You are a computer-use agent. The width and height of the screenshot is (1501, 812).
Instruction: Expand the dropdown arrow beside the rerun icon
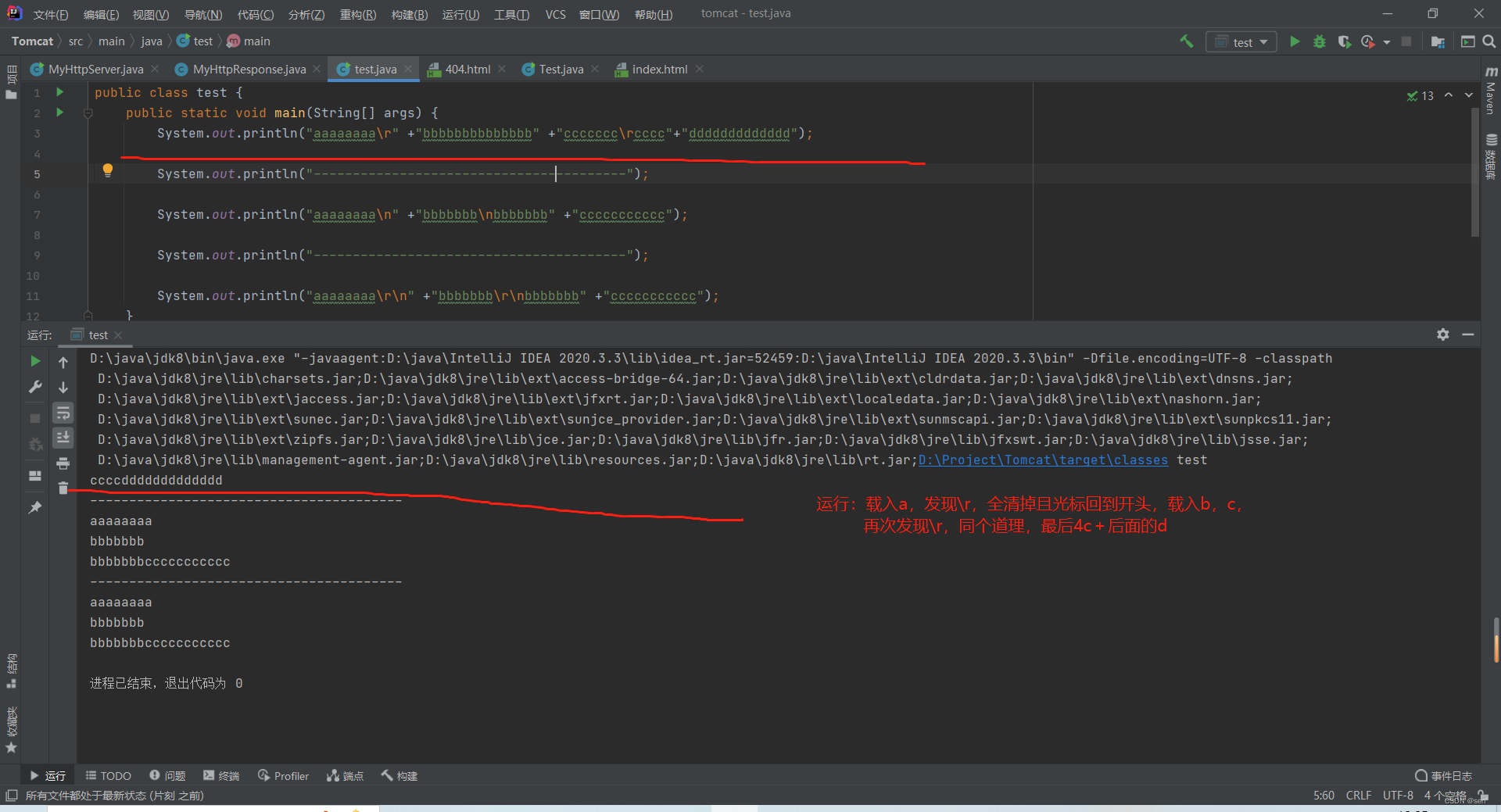coord(1388,41)
